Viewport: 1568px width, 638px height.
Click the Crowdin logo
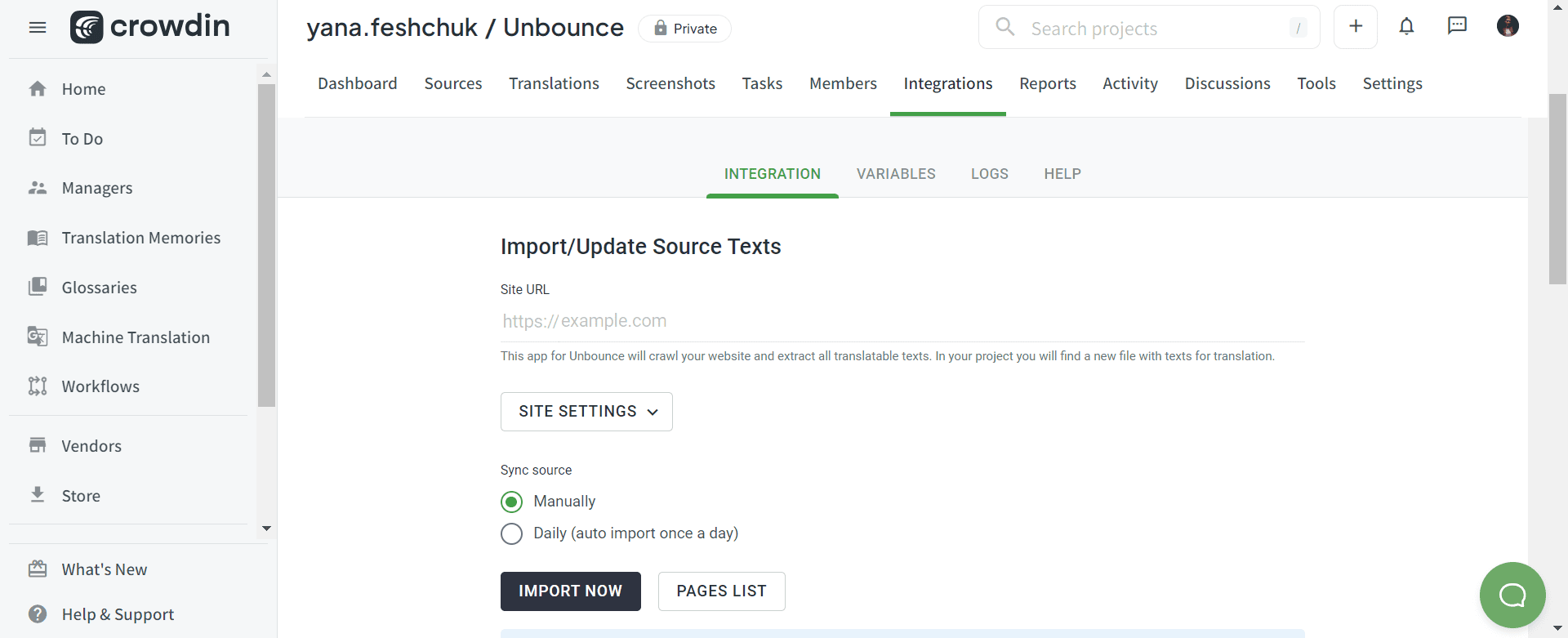coord(150,27)
